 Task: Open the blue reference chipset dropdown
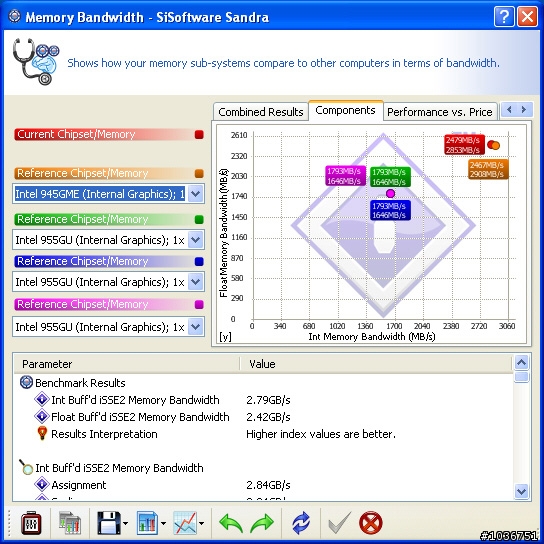195,282
